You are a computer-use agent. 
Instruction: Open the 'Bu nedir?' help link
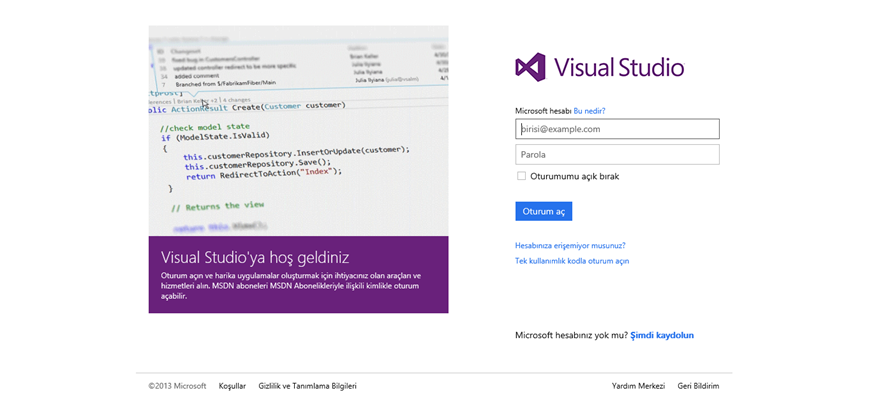[589, 111]
